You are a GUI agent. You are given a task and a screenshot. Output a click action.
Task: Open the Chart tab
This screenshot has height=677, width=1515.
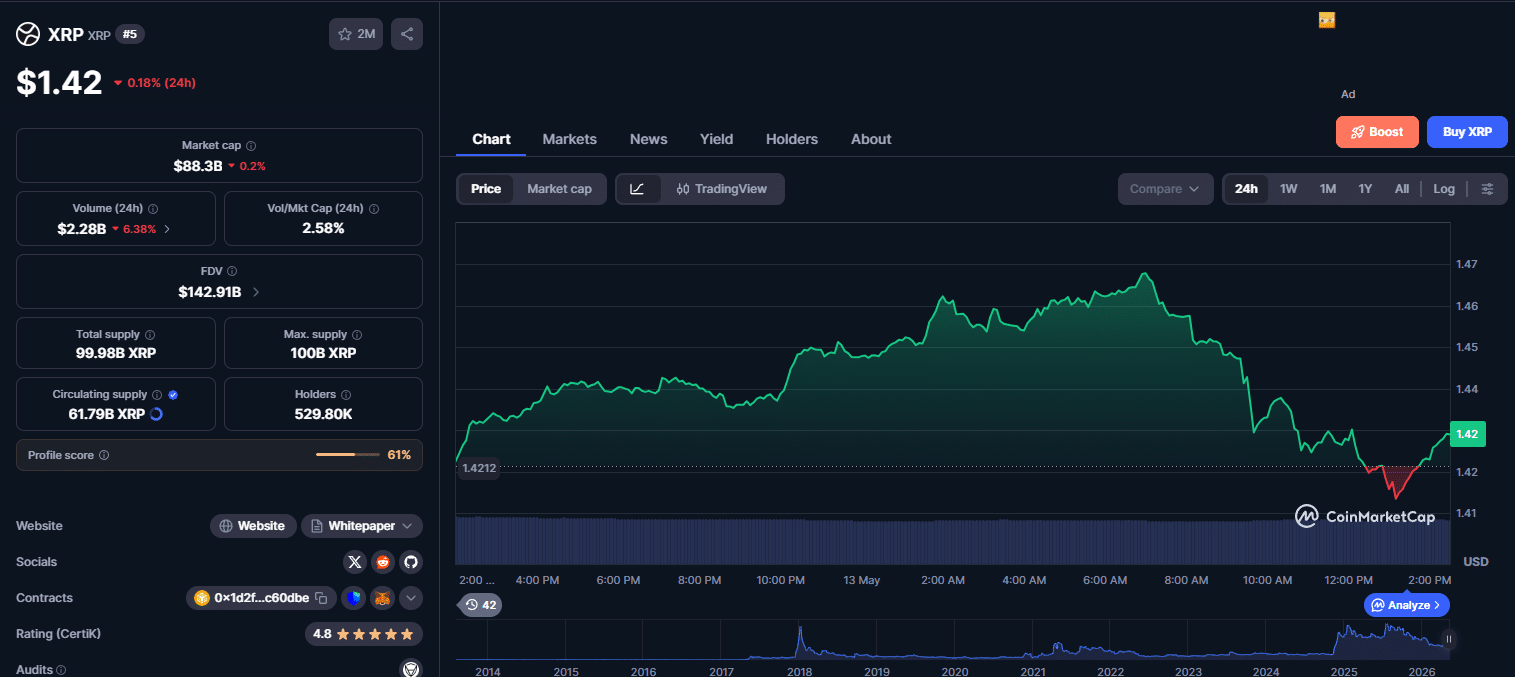[x=491, y=139]
